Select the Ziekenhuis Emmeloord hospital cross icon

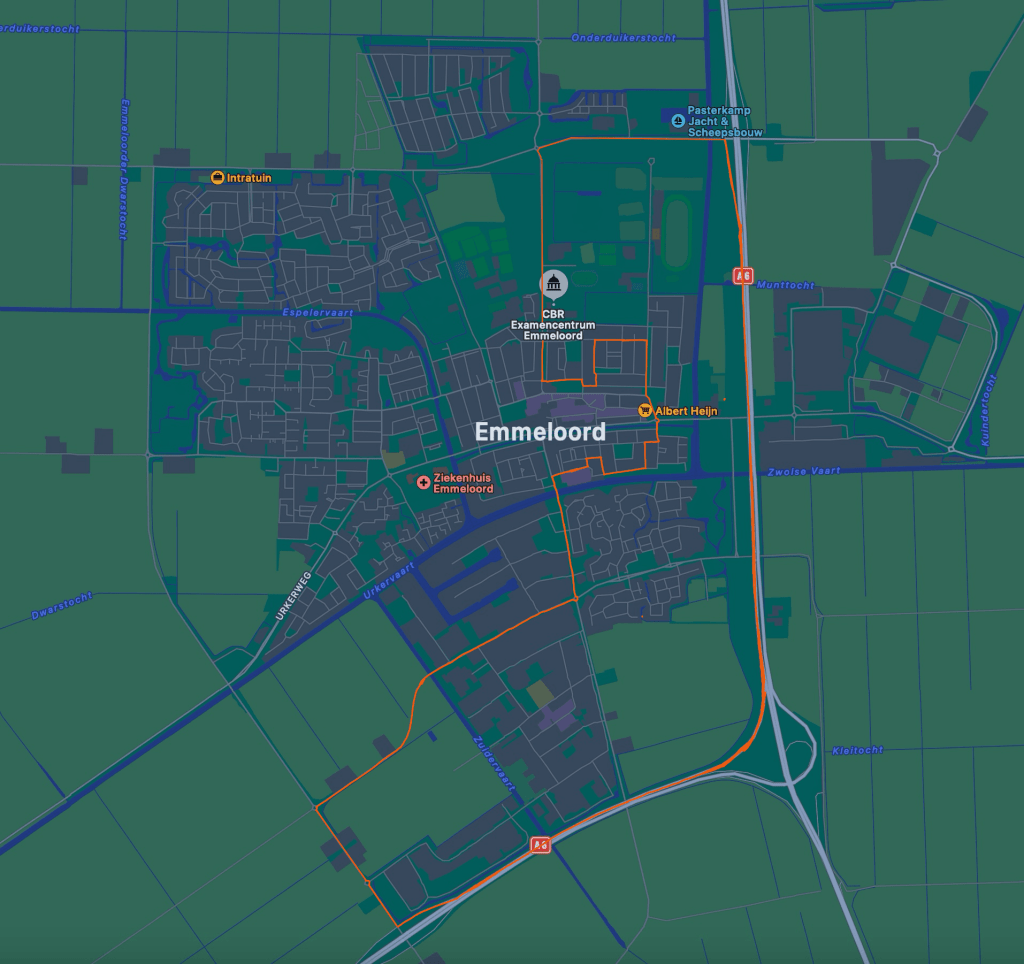click(423, 483)
